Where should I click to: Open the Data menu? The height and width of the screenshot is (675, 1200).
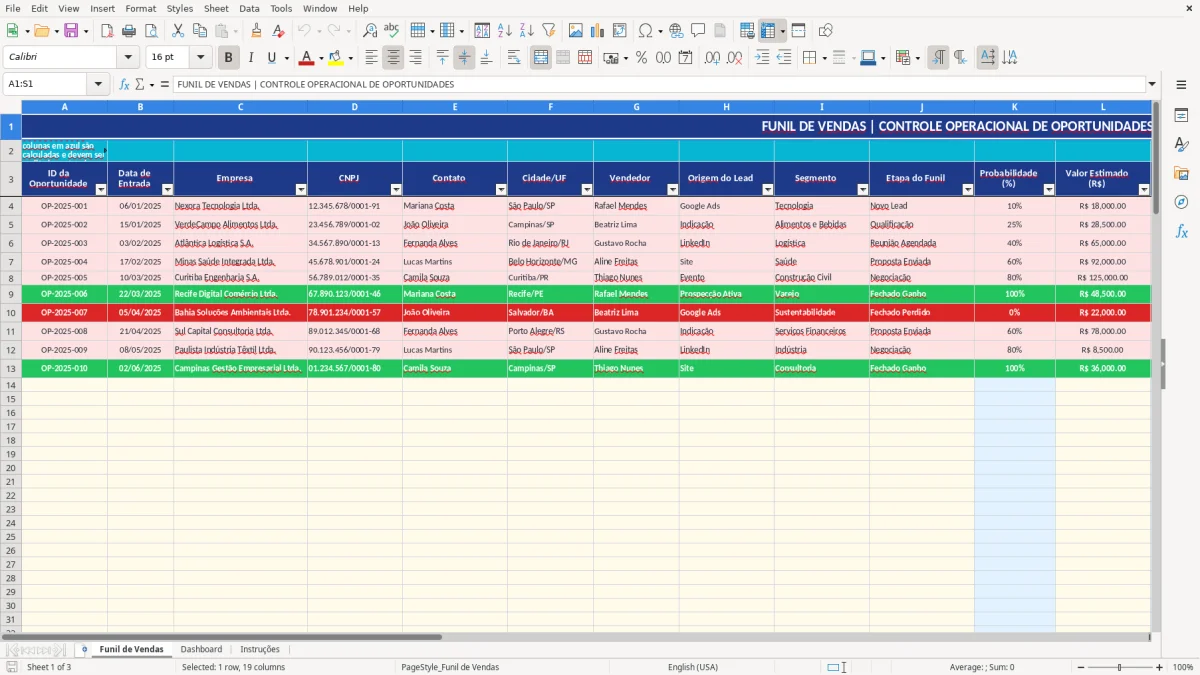click(x=249, y=8)
